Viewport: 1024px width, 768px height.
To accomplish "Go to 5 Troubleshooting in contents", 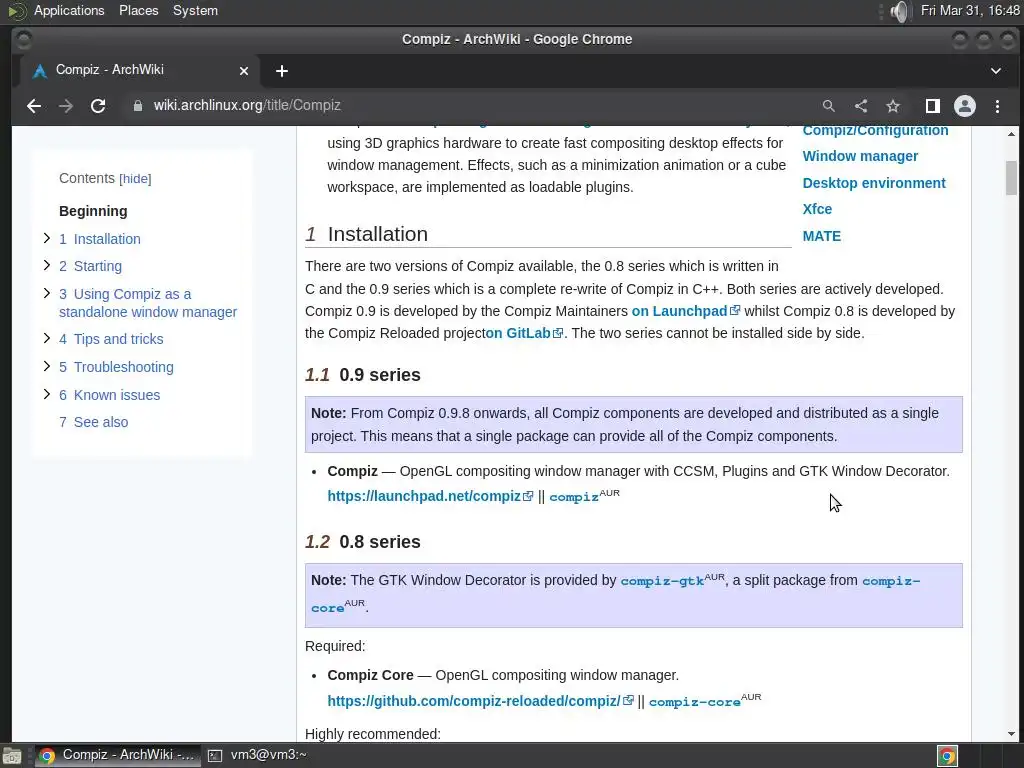I will 116,367.
